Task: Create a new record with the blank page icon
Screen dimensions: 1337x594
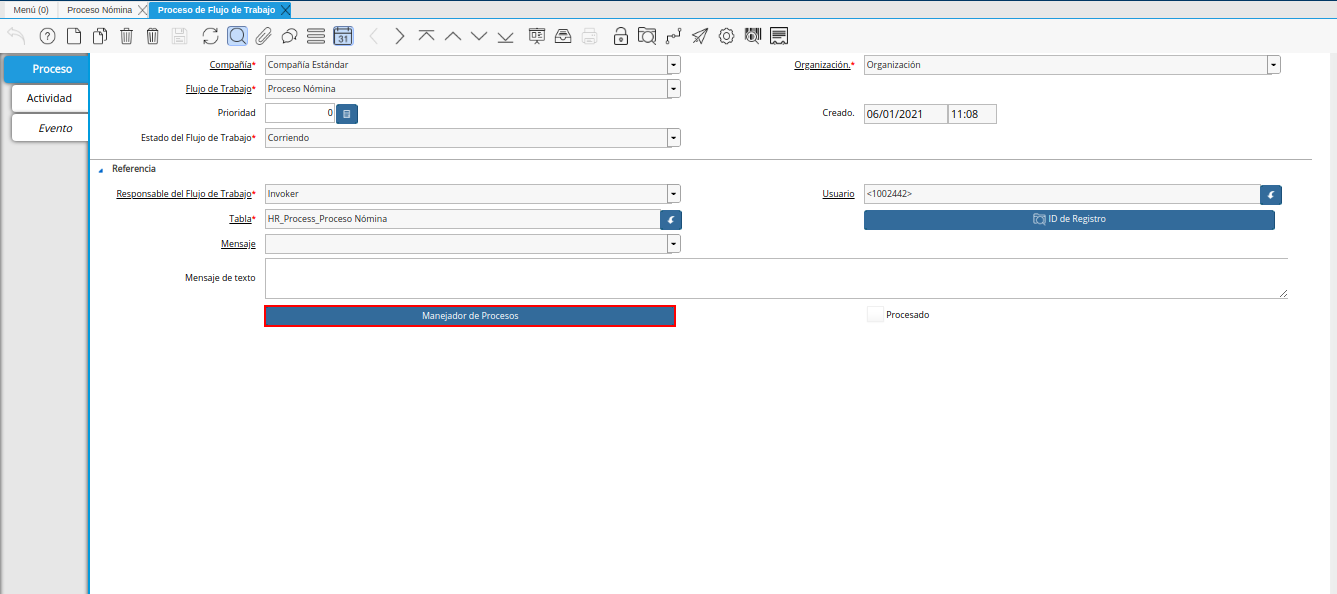Action: (73, 37)
